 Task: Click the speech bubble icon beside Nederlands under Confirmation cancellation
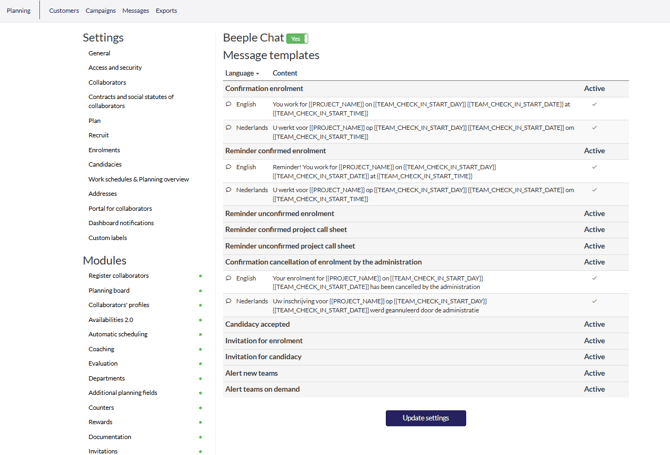(x=229, y=301)
